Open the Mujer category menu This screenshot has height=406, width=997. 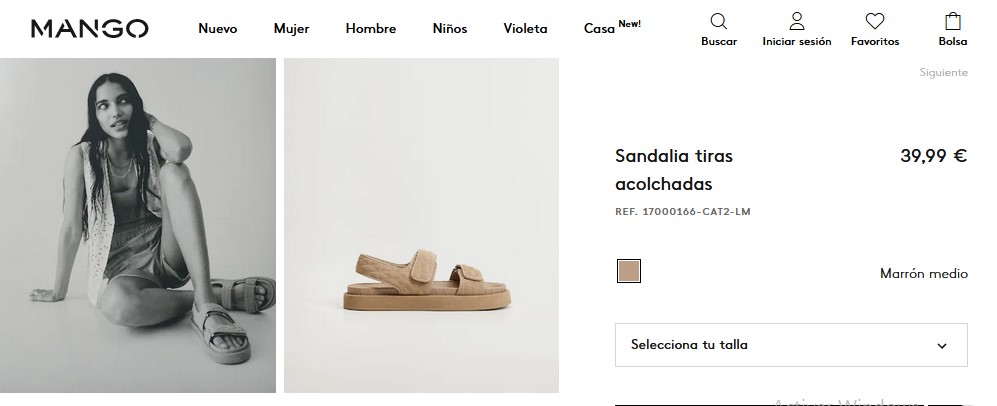pyautogui.click(x=291, y=29)
